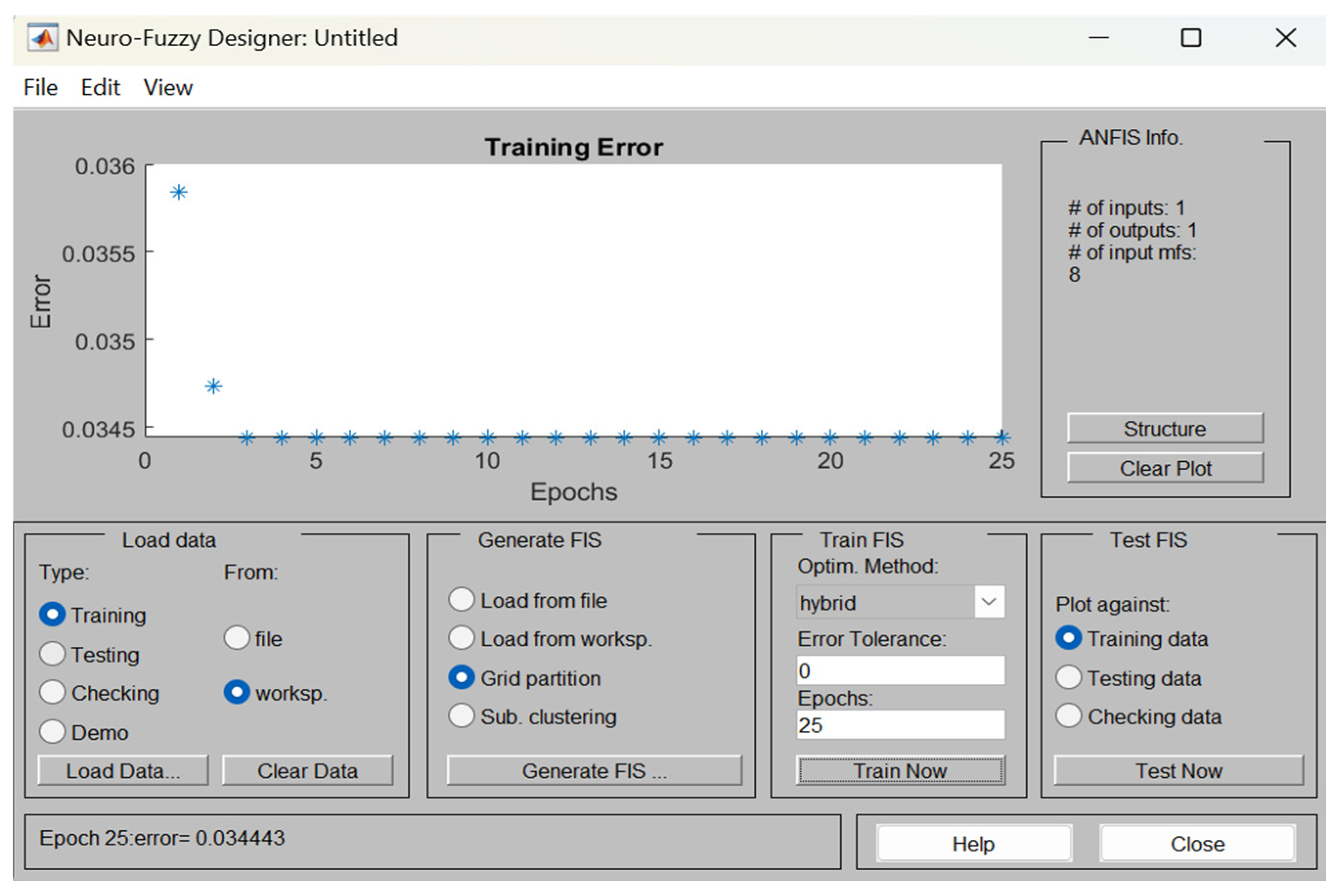1339x896 pixels.
Task: Select the Testing data type radio button
Action: pyautogui.click(x=53, y=654)
